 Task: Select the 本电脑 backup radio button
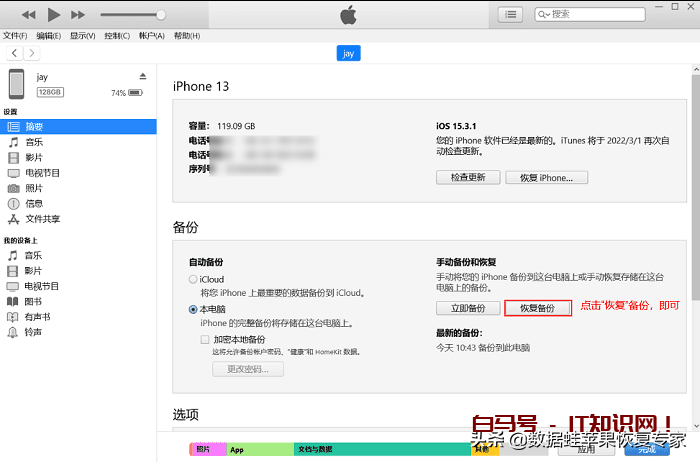[x=193, y=310]
